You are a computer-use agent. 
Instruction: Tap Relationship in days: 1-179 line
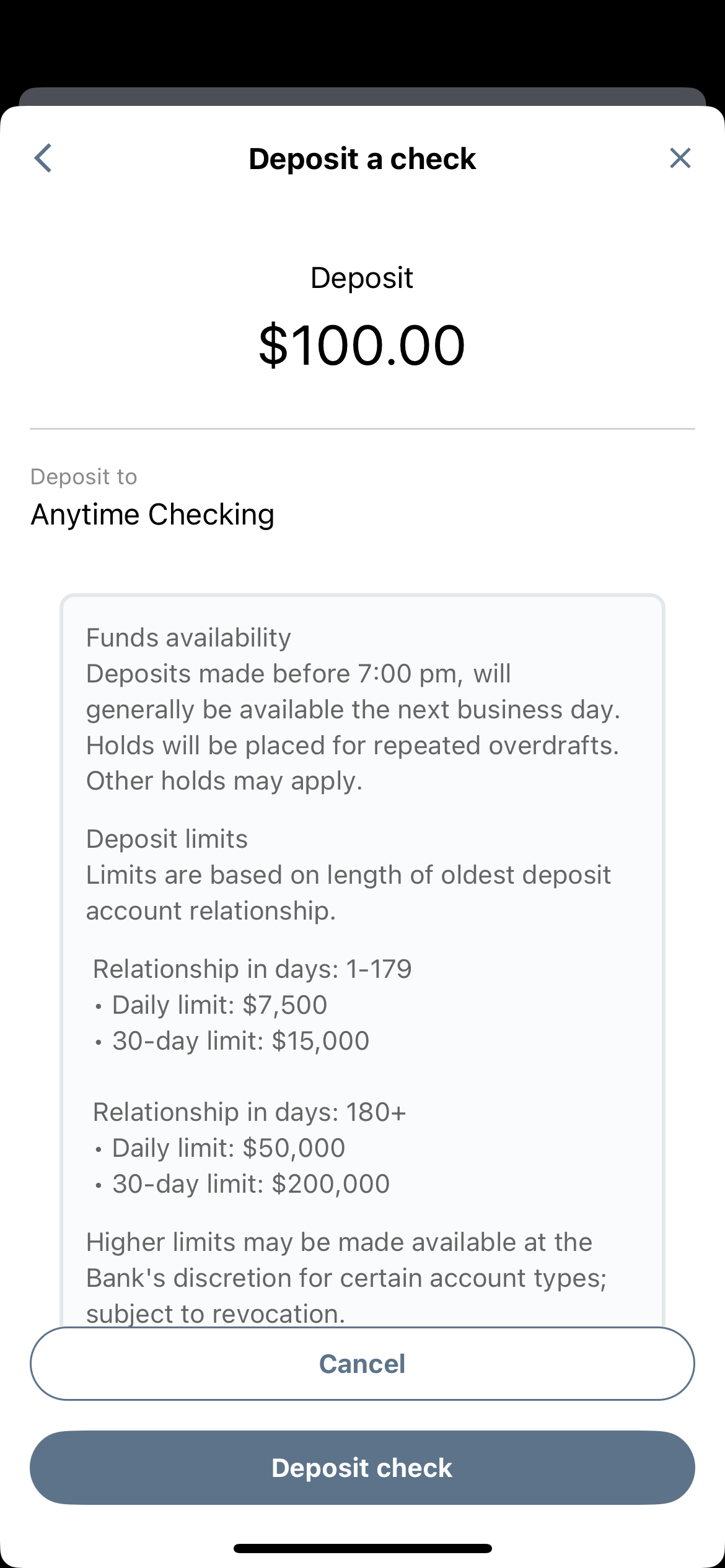pyautogui.click(x=252, y=969)
